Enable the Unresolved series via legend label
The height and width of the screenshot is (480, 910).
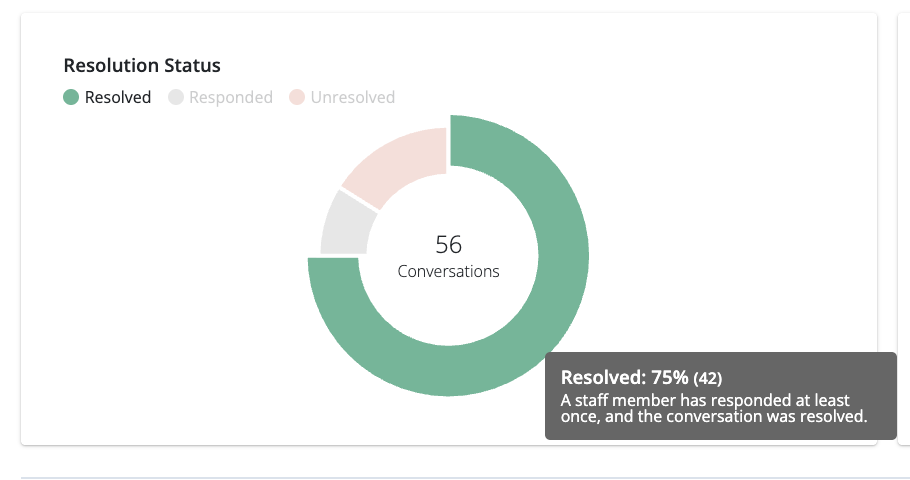click(353, 98)
